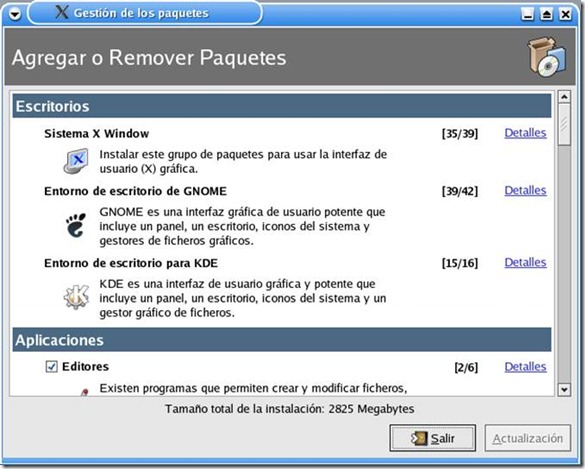The width and height of the screenshot is (585, 469).
Task: Close the Gestión de los paquetes window
Action: (566, 15)
